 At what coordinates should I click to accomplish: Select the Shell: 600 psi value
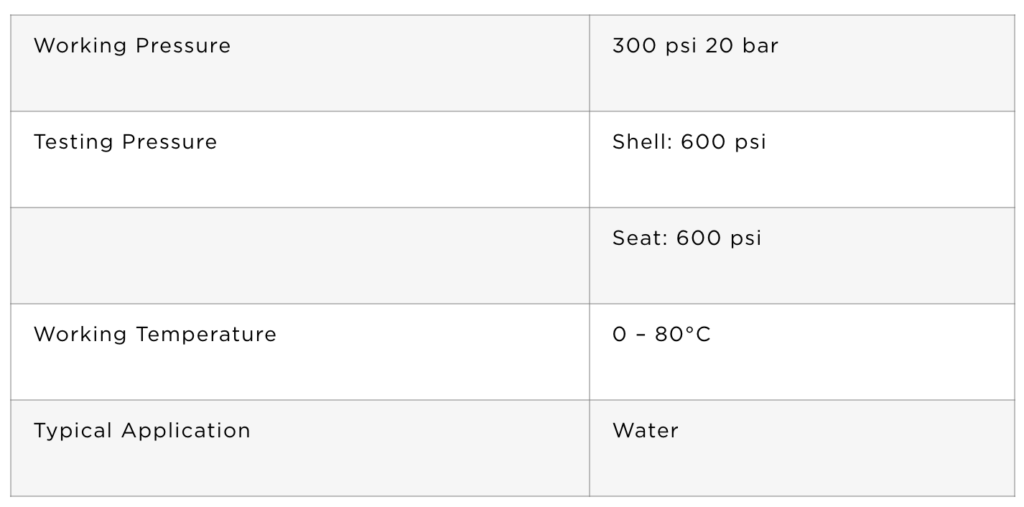tap(689, 142)
